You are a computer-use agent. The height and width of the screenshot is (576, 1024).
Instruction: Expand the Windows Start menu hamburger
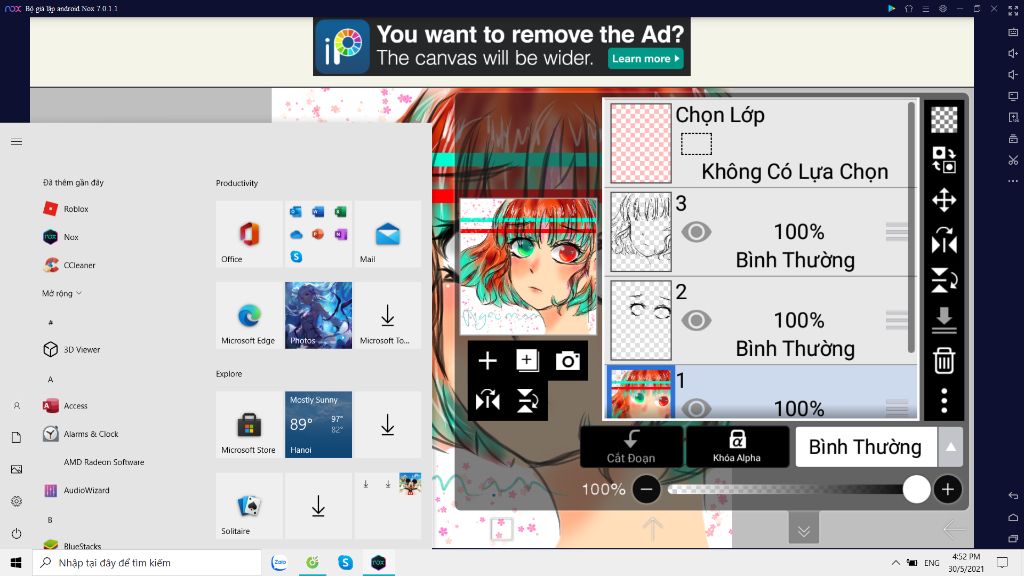click(x=16, y=142)
